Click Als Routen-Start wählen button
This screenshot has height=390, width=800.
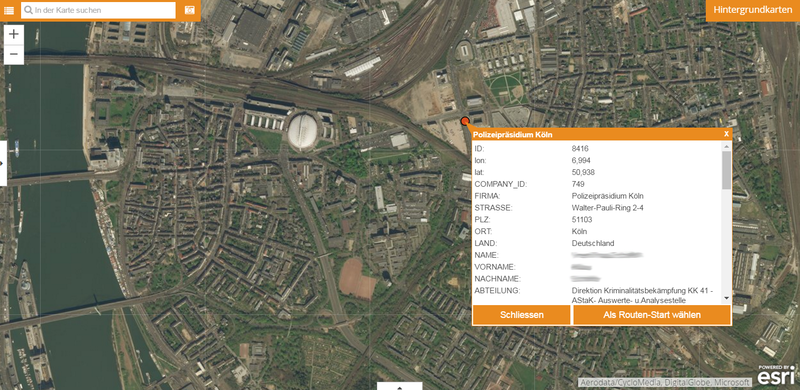pos(652,315)
